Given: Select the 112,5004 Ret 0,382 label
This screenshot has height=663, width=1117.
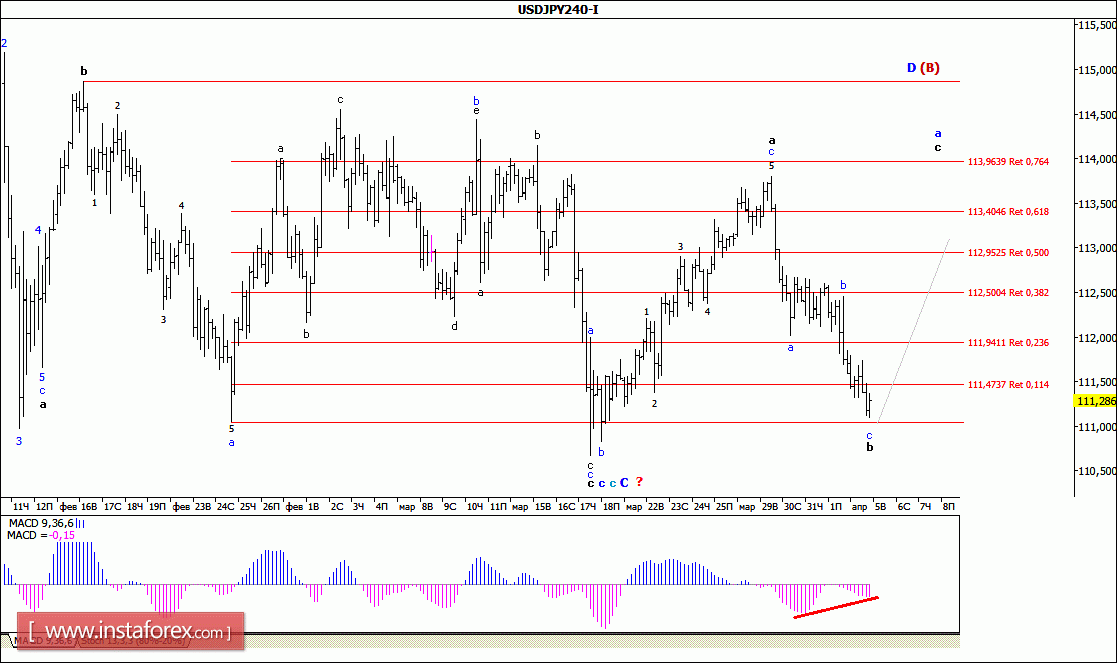Looking at the screenshot, I should click(1008, 293).
